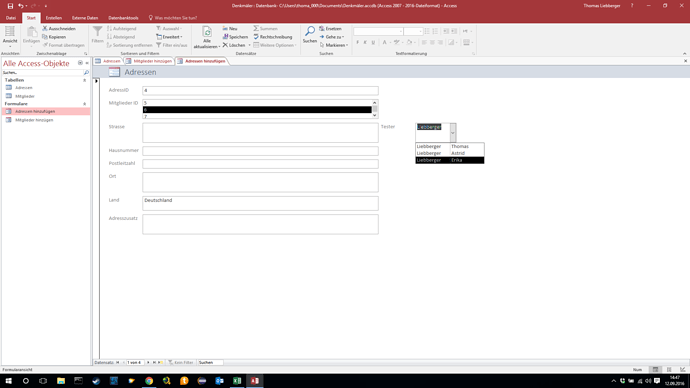
Task: Toggle the Filter ein/aus button
Action: click(172, 45)
